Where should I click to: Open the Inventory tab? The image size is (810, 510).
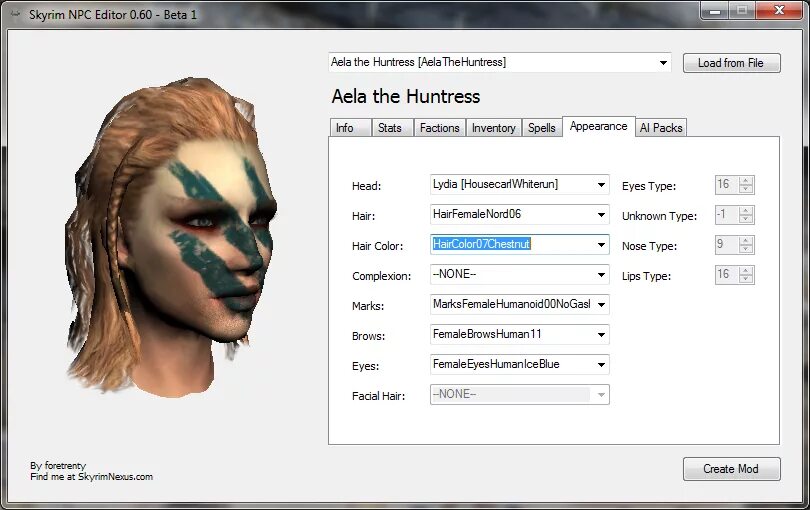click(x=494, y=128)
